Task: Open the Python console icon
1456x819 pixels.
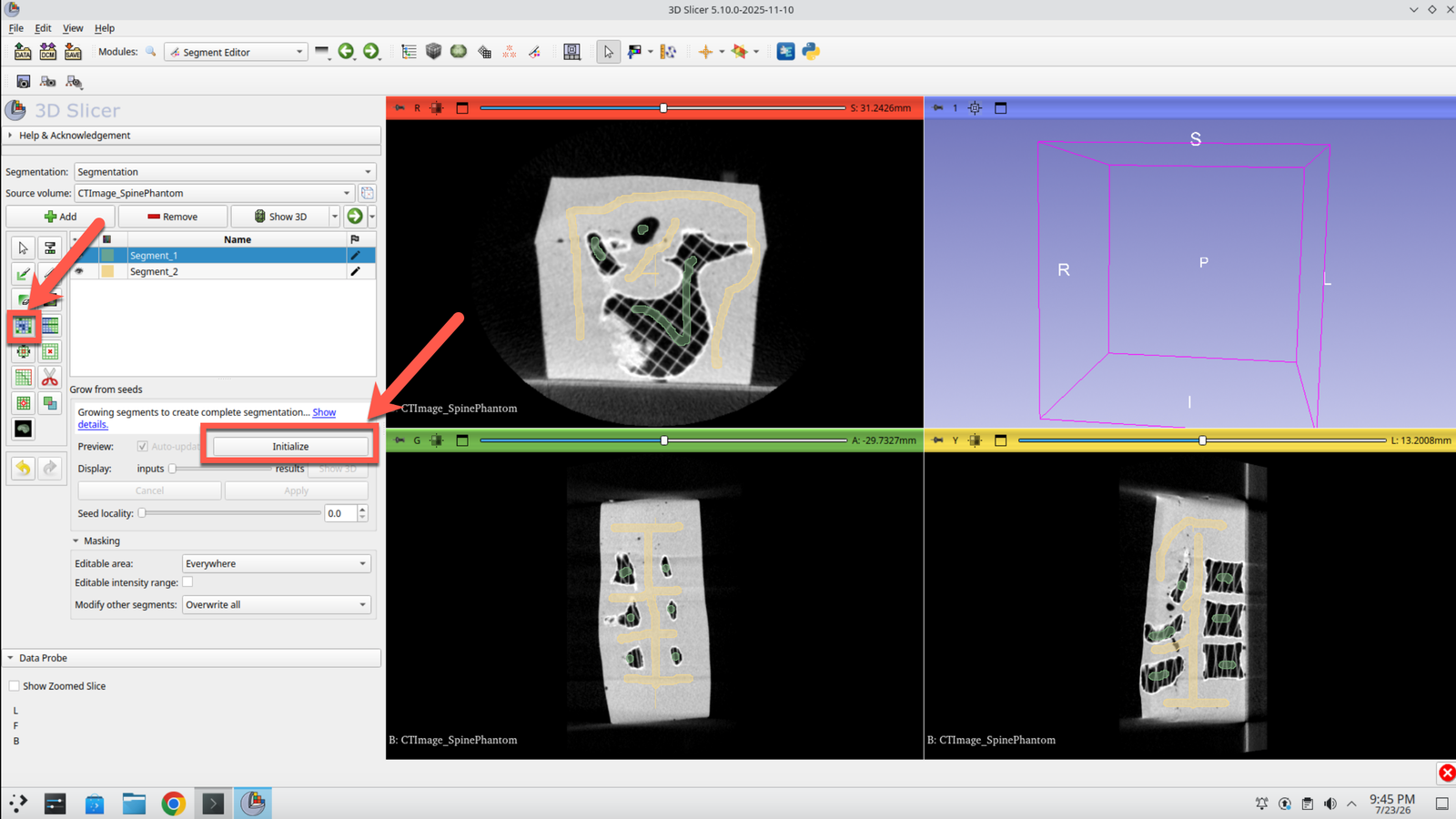Action: pyautogui.click(x=811, y=52)
